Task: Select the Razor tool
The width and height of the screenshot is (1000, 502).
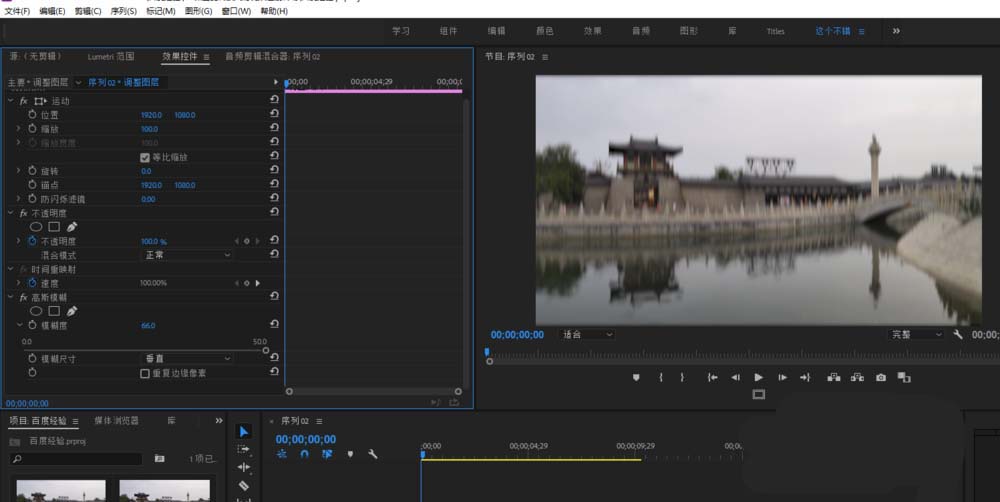Action: pyautogui.click(x=244, y=485)
